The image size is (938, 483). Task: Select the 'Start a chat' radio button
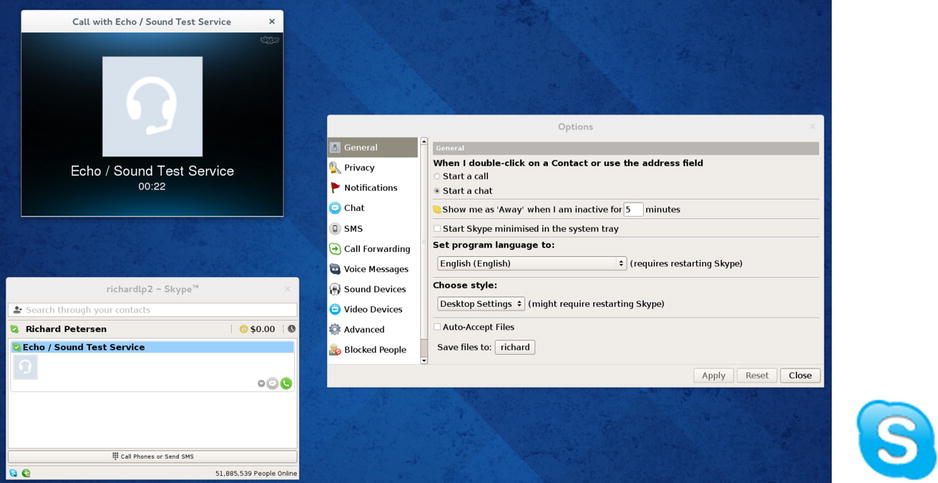point(437,191)
